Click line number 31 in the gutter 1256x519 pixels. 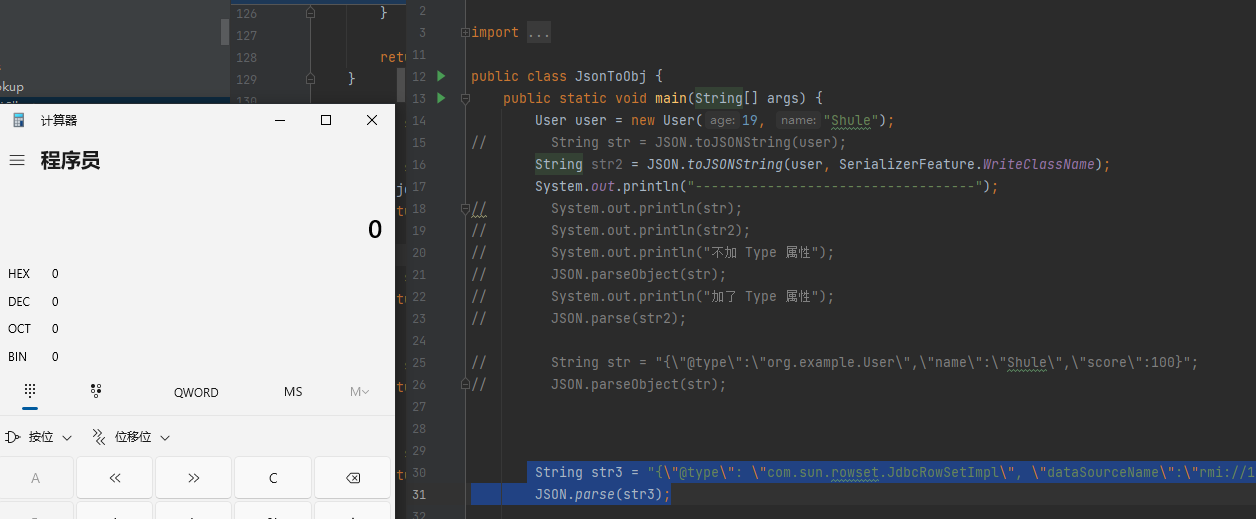coord(418,494)
